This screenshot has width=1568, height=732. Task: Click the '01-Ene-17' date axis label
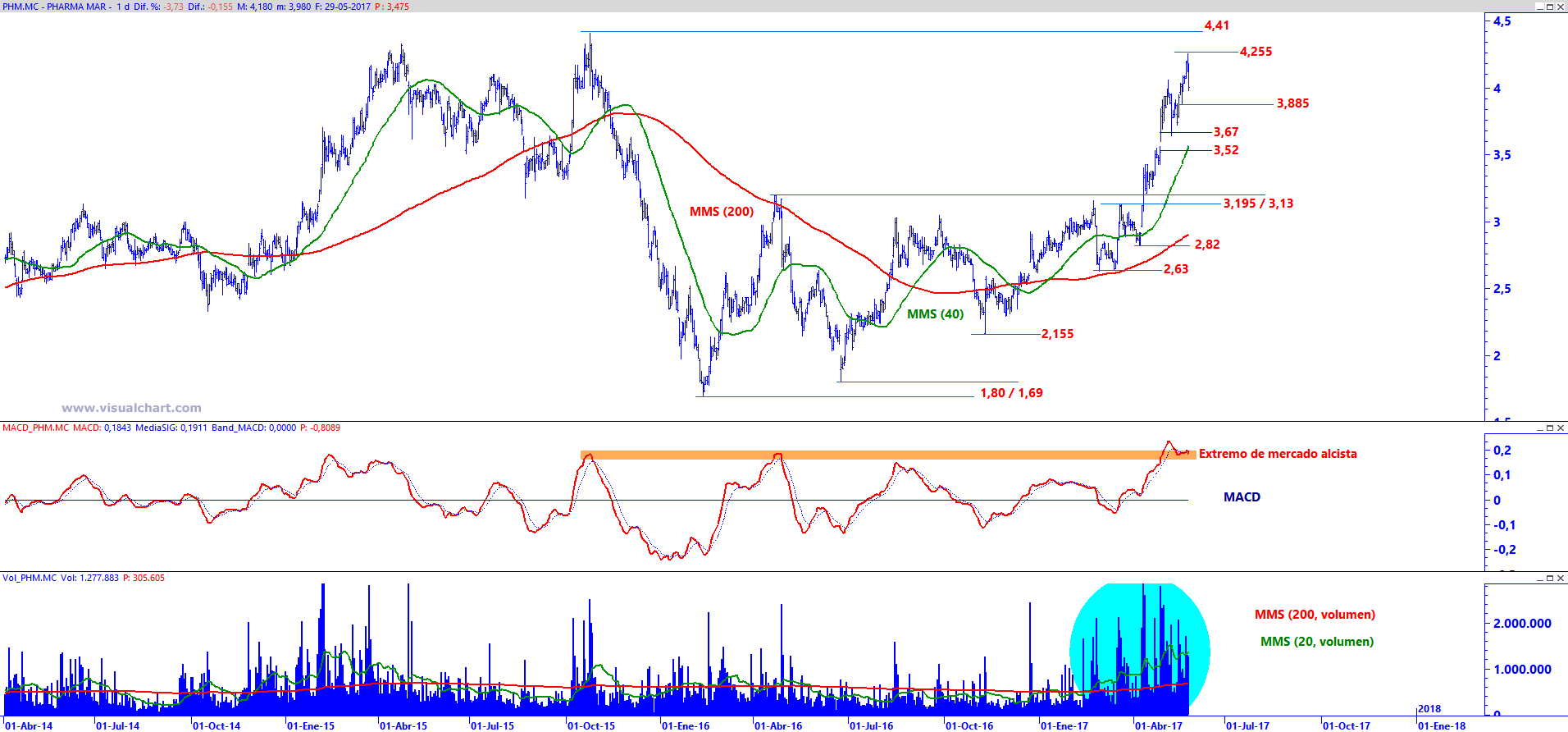click(1064, 726)
